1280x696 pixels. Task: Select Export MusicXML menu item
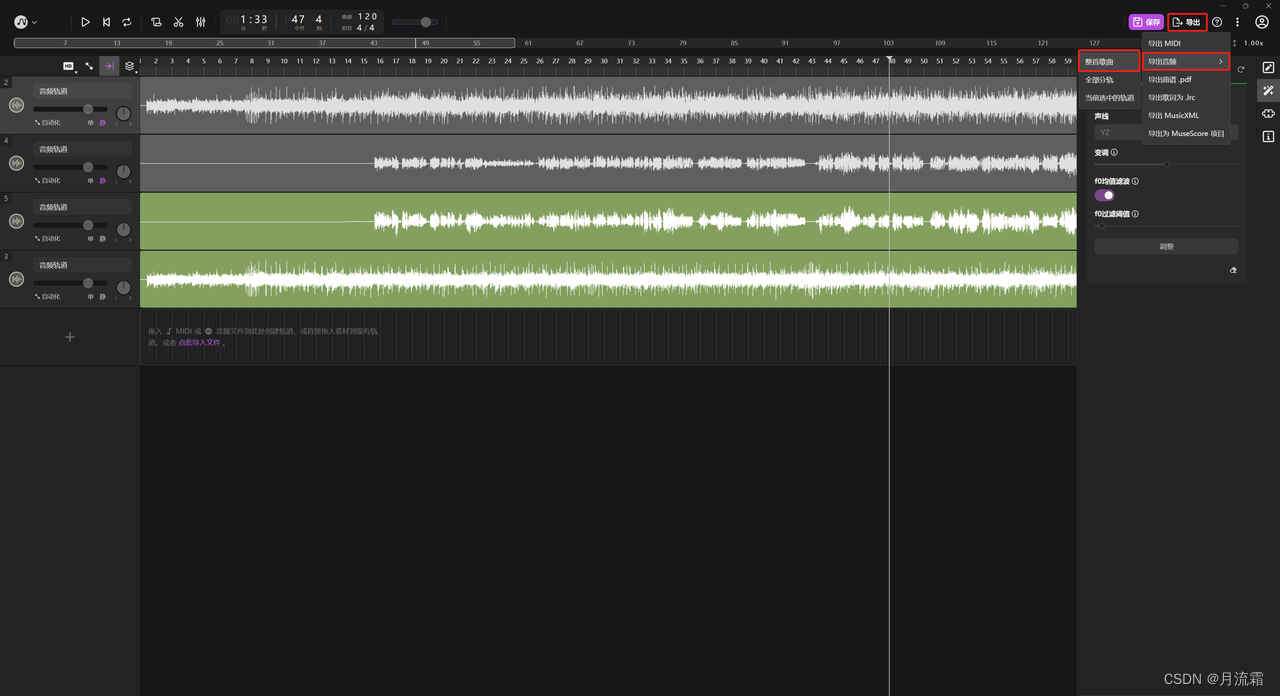tap(1186, 115)
